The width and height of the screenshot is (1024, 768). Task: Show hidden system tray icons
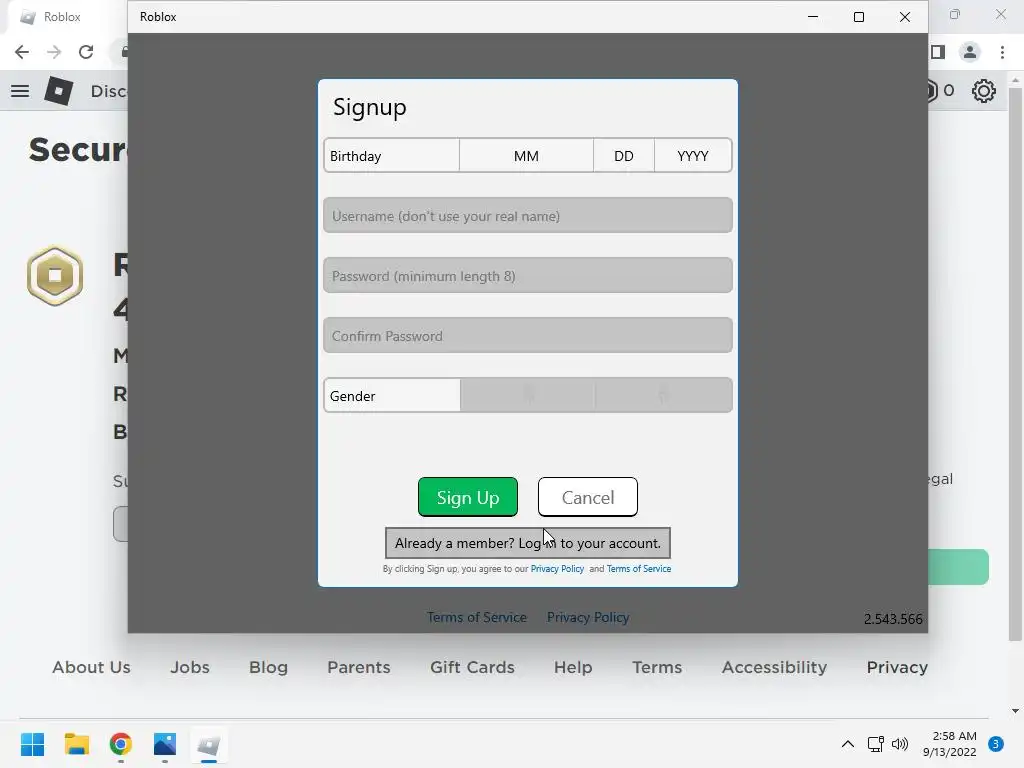pyautogui.click(x=848, y=744)
